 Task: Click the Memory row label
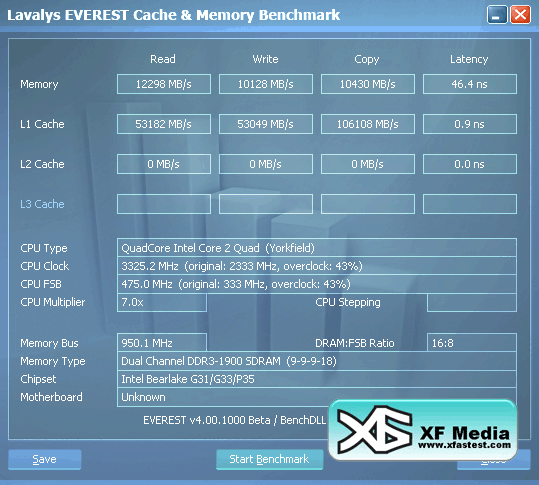[39, 84]
